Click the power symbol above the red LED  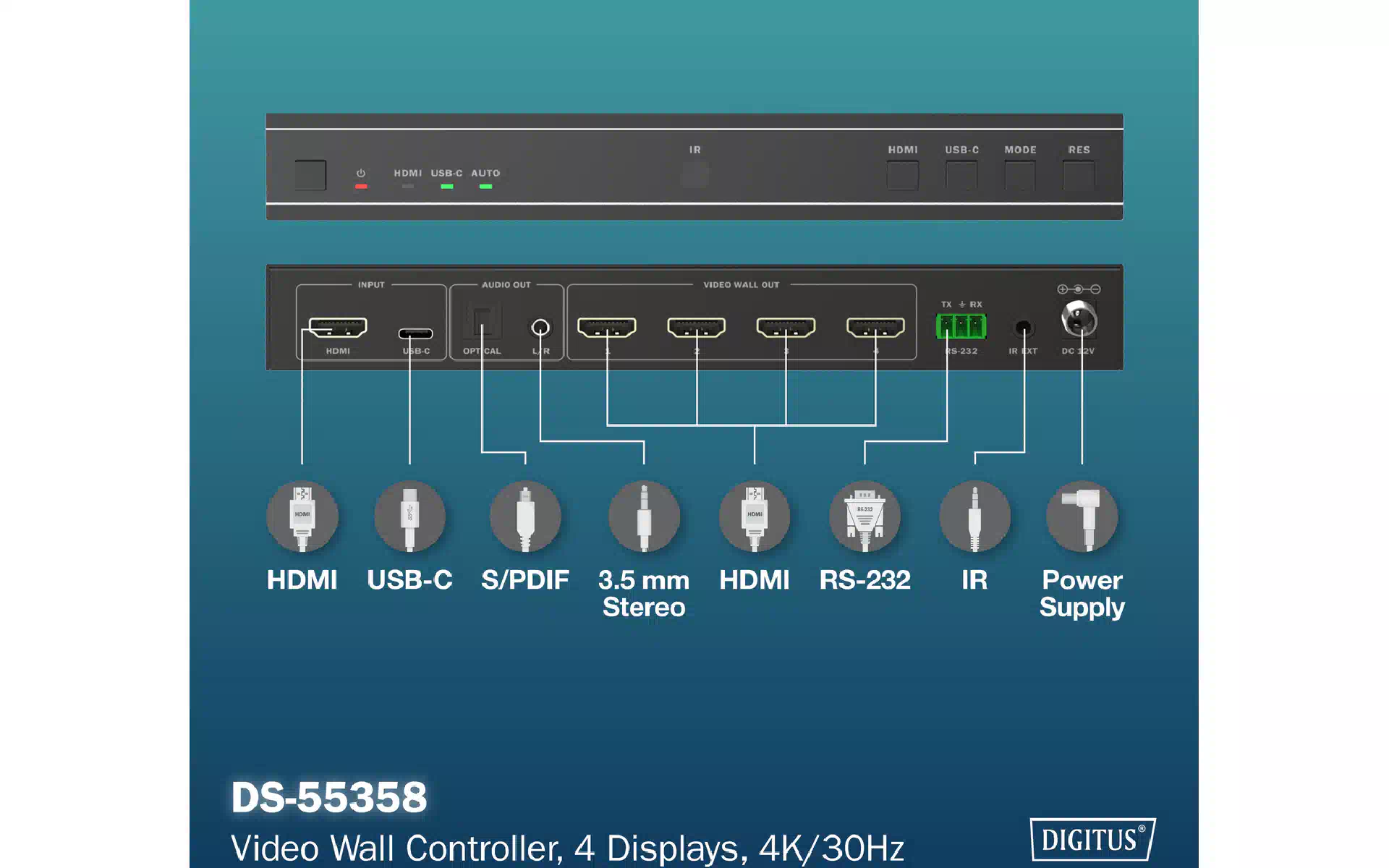pyautogui.click(x=361, y=173)
